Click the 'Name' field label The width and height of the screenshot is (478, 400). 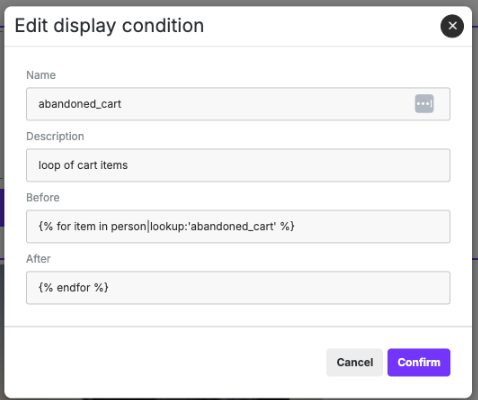tap(41, 75)
